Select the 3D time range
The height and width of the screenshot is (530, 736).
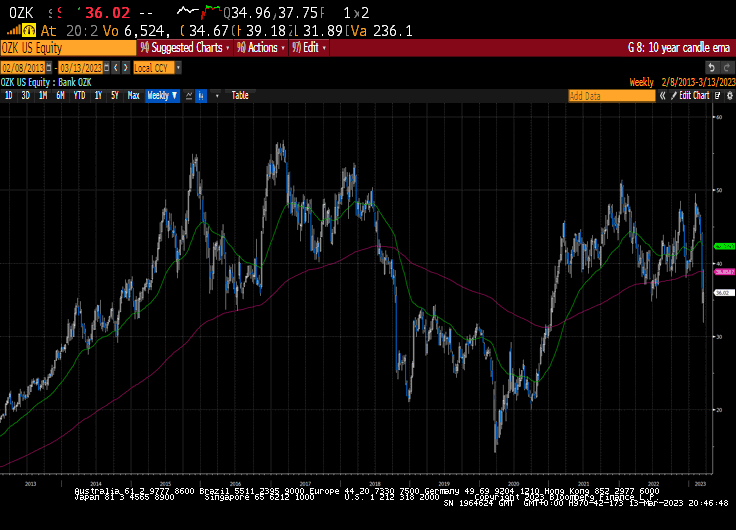tap(25, 96)
